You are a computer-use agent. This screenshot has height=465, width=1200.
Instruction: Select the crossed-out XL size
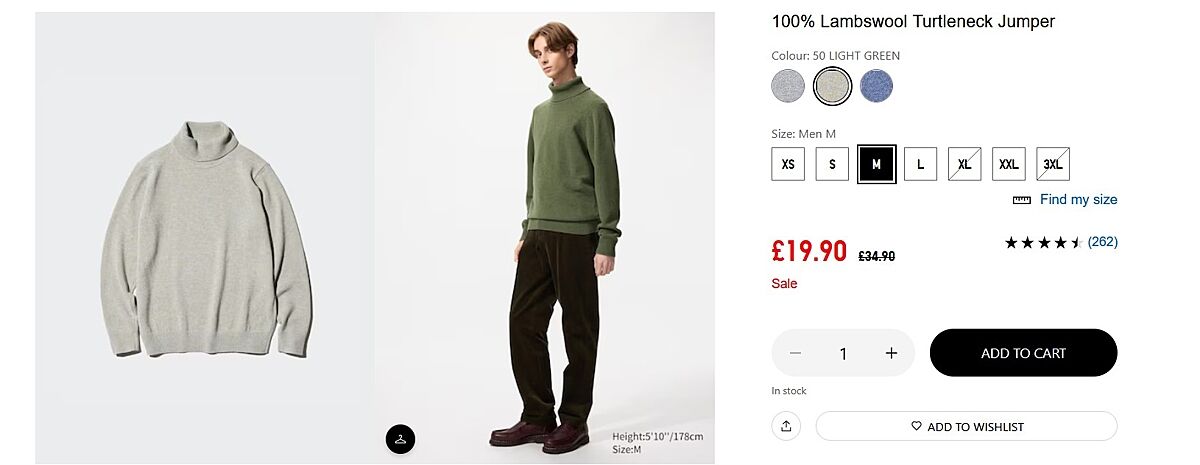coord(964,164)
